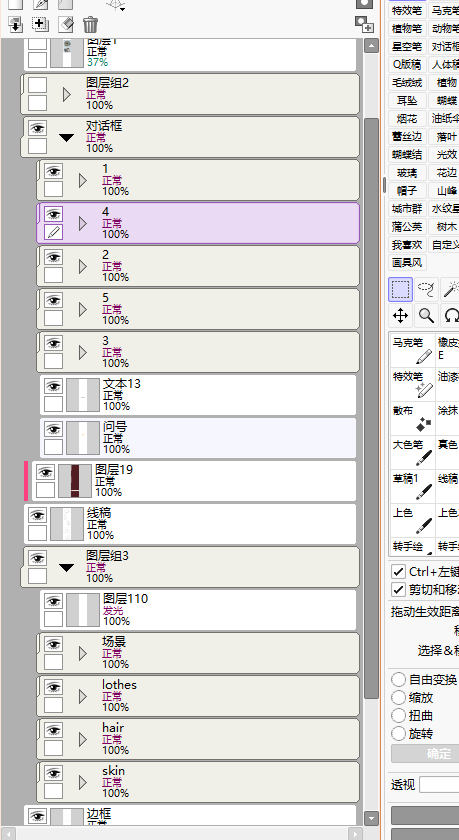Collapse the 图层组3 group

66,567
